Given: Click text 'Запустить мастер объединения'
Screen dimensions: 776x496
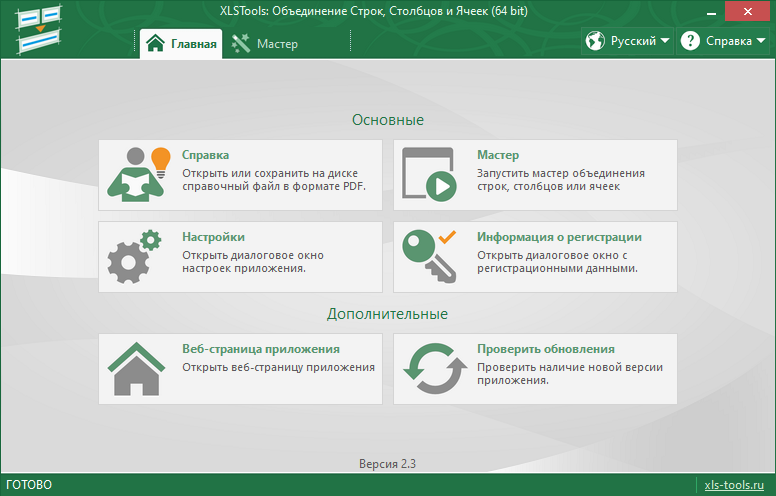Looking at the screenshot, I should pyautogui.click(x=561, y=173).
